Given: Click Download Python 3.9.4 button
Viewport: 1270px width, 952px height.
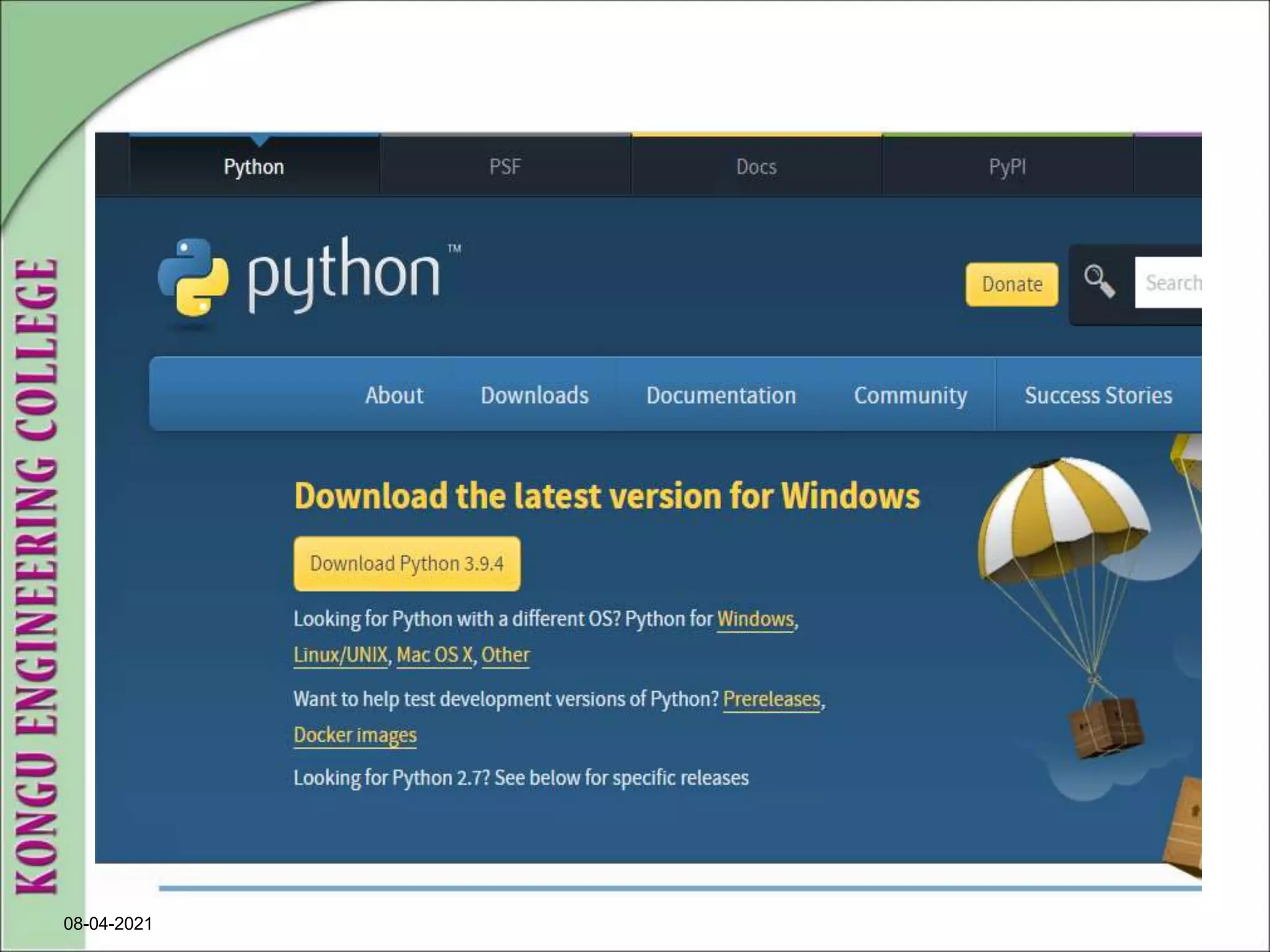Looking at the screenshot, I should click(407, 563).
